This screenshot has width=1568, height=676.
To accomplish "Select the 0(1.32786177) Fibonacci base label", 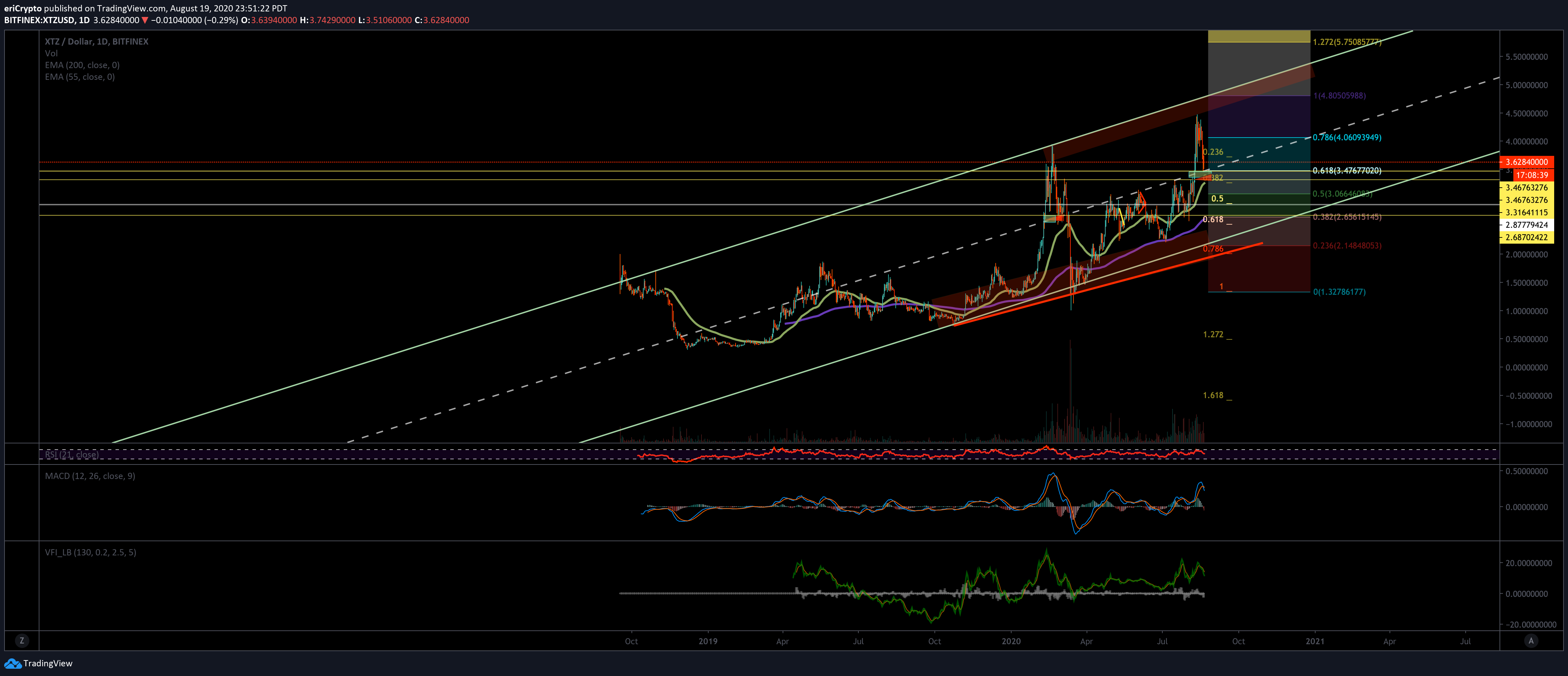I will tap(1339, 292).
